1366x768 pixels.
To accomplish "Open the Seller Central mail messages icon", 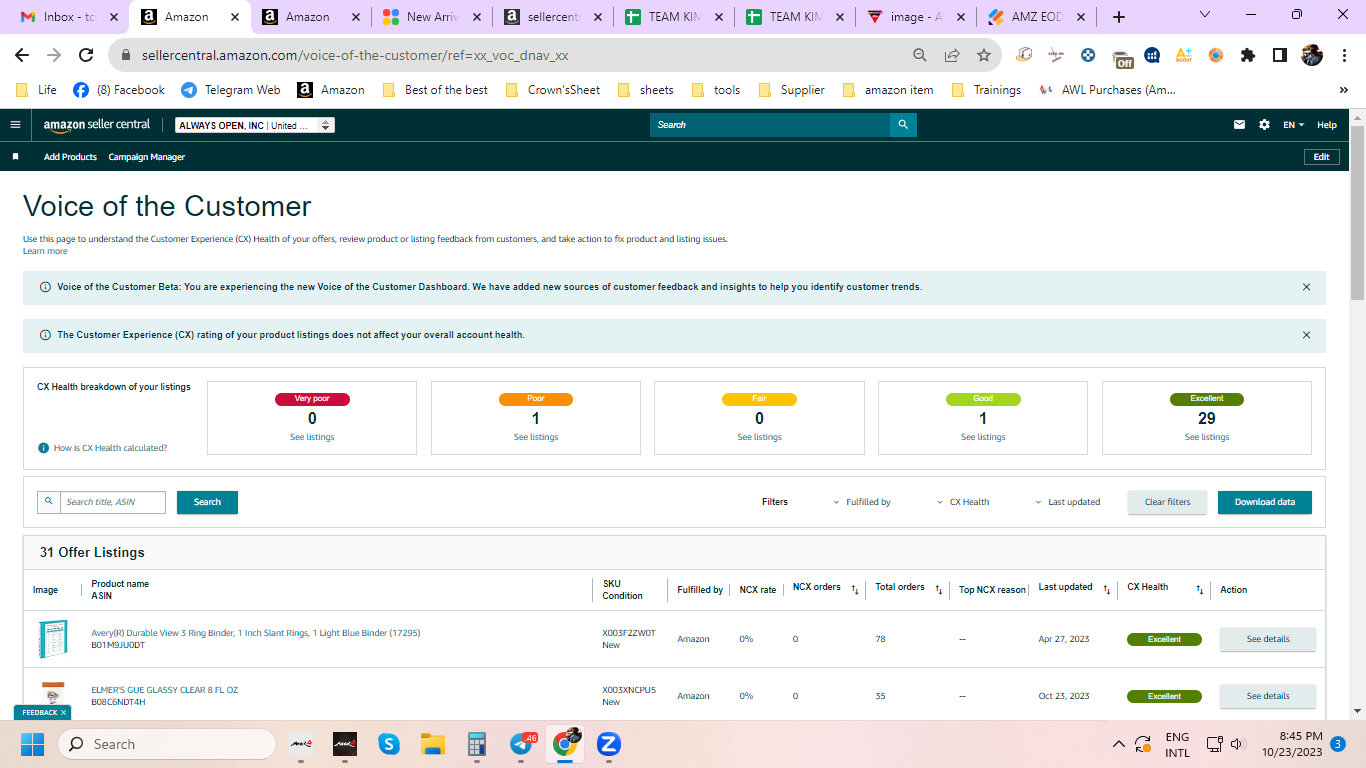I will [x=1240, y=125].
